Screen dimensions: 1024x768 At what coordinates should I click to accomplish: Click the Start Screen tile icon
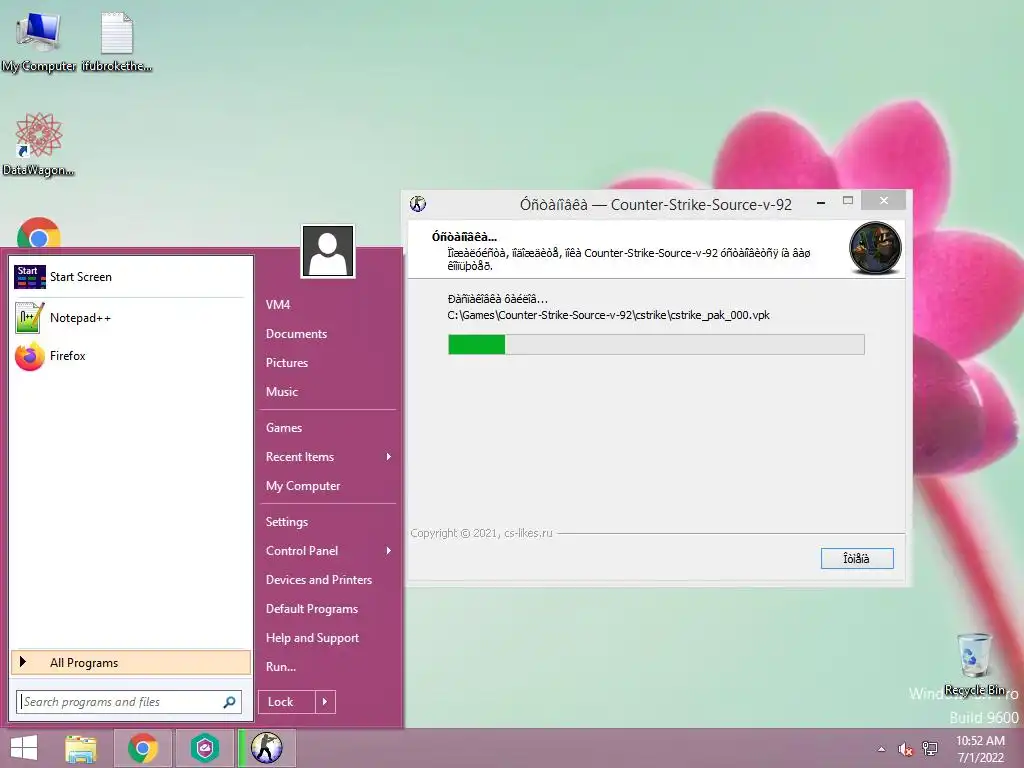(x=29, y=277)
